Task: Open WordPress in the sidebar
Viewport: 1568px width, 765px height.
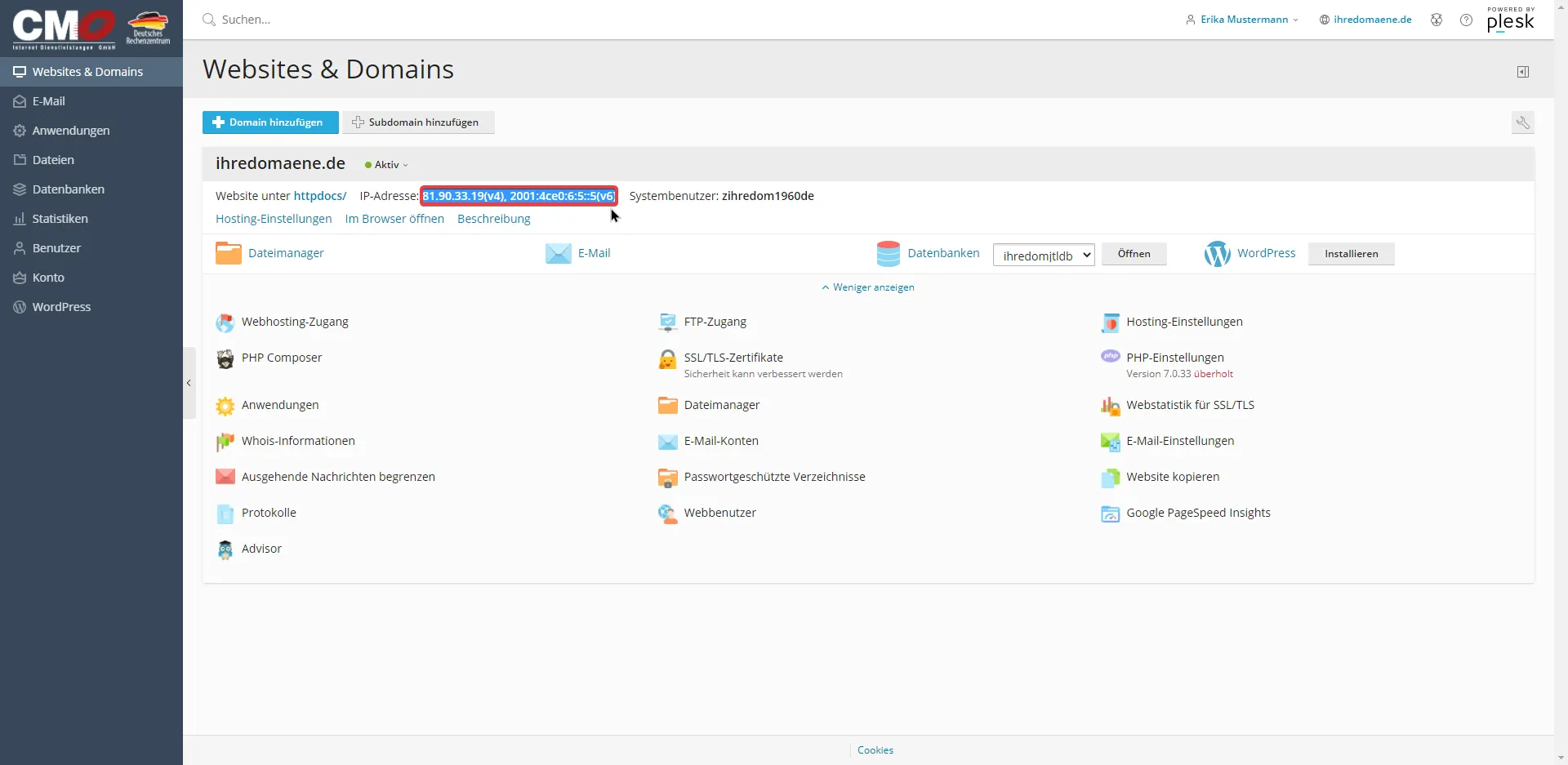Action: 91,307
